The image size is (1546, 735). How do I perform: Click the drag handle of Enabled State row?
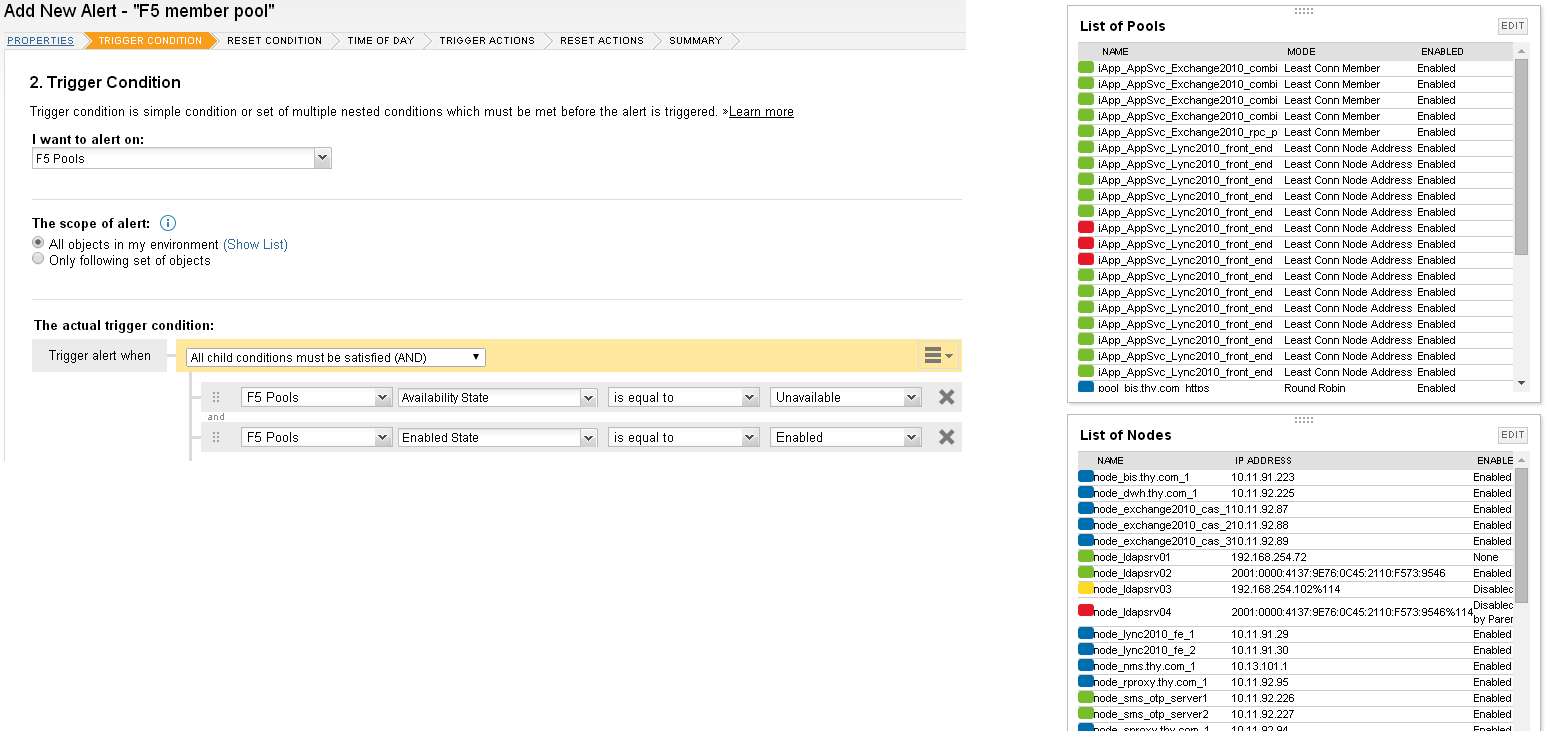point(216,437)
